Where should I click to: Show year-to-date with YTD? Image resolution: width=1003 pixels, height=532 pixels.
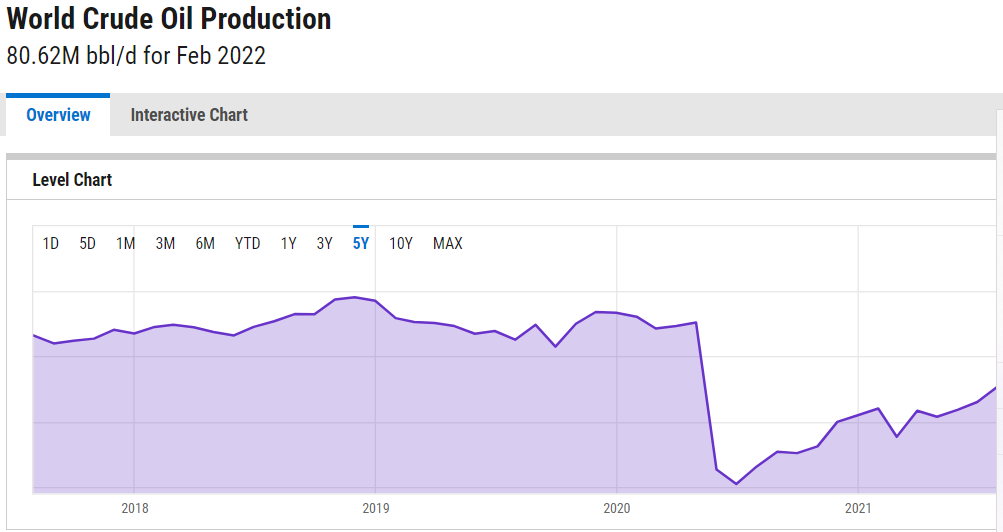pos(248,243)
